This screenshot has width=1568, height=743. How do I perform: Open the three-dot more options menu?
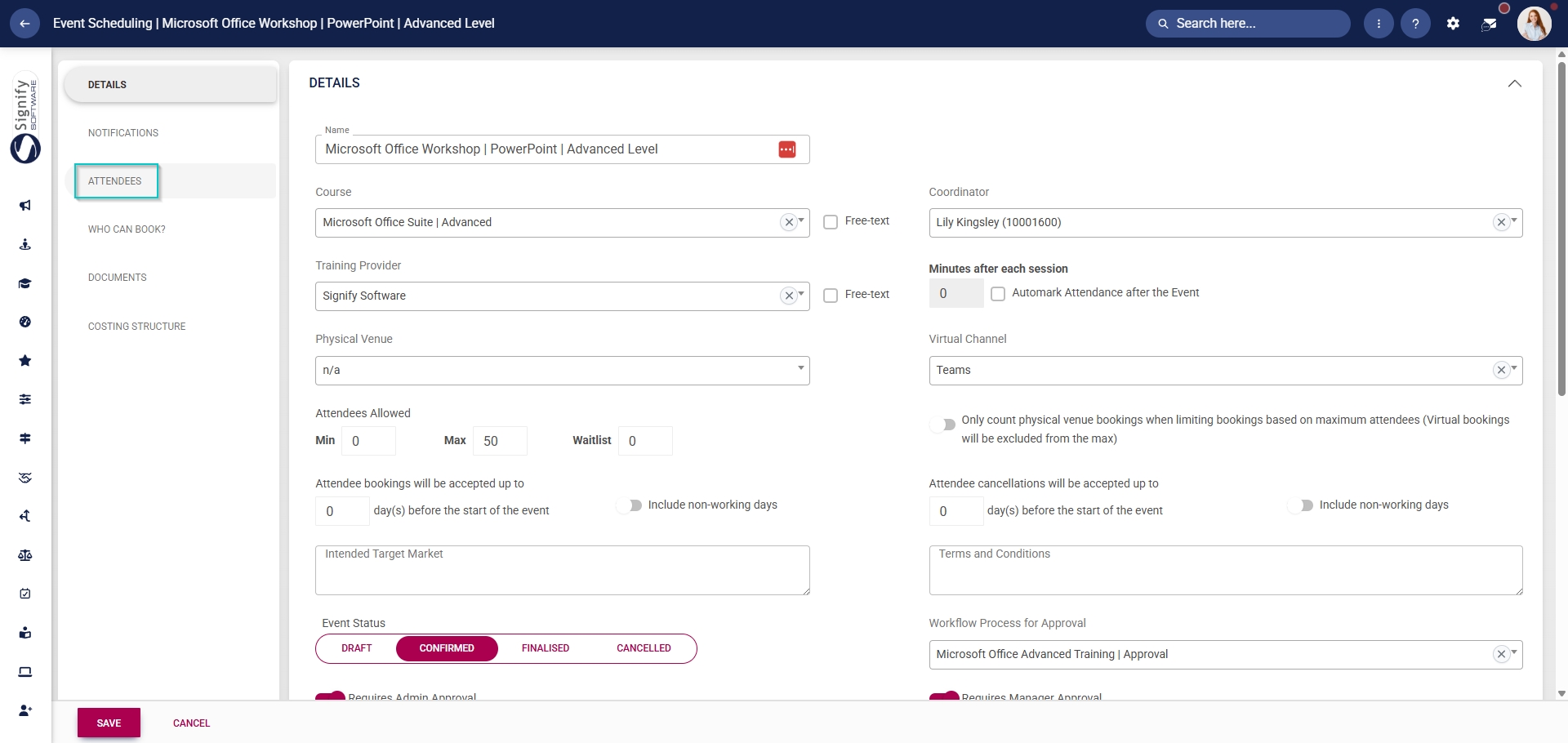pos(1379,24)
